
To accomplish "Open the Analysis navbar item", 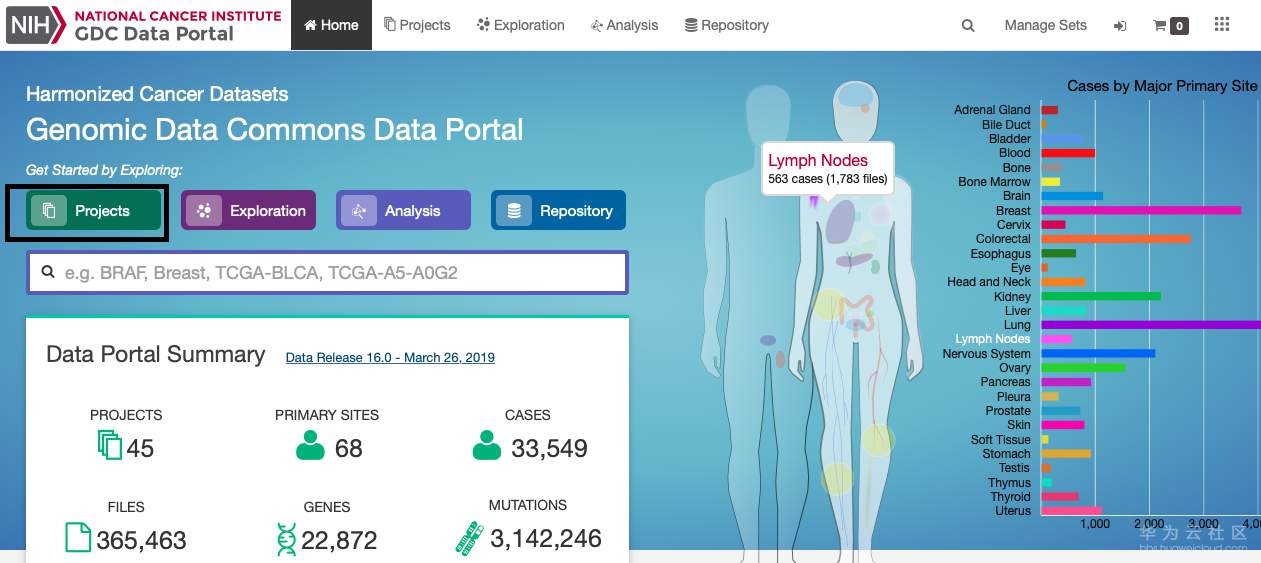I will pyautogui.click(x=624, y=25).
